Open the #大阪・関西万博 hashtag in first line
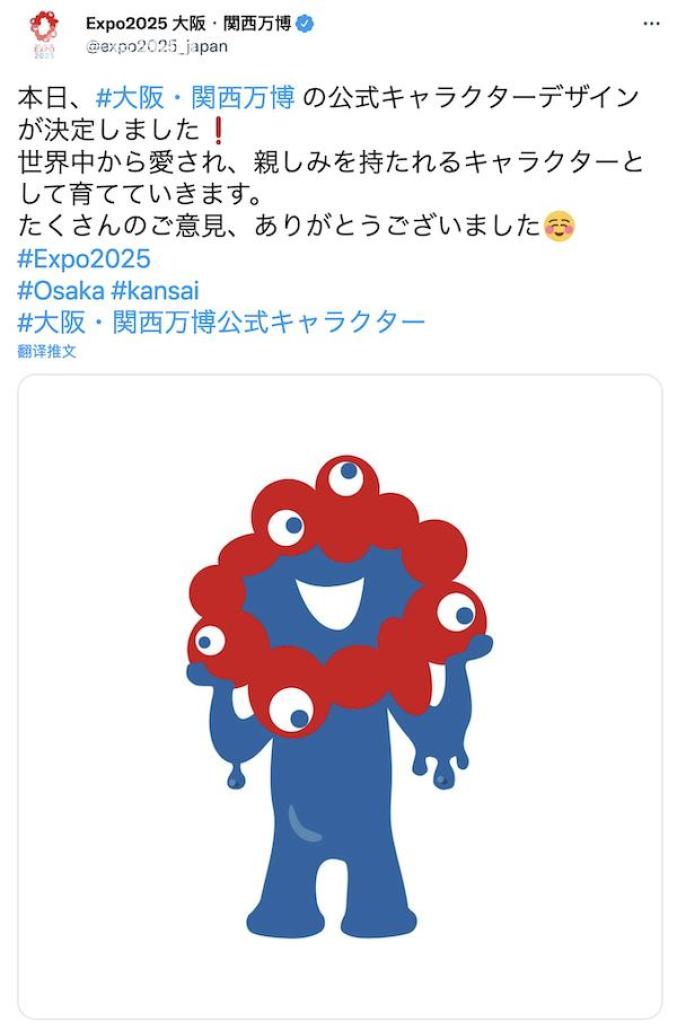Viewport: 677px width, 1031px height. (195, 99)
